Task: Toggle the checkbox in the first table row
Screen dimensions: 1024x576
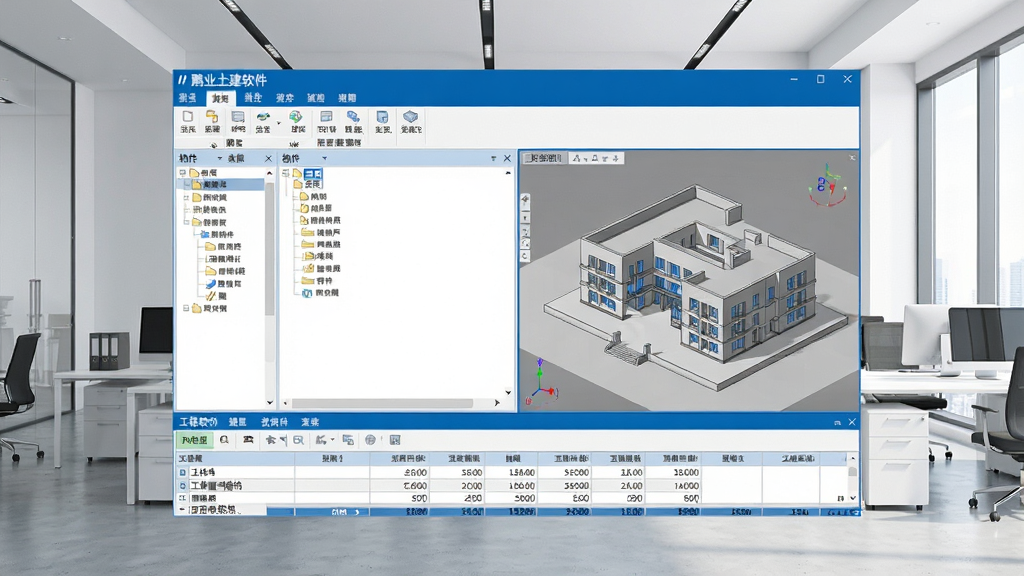Action: [x=183, y=472]
